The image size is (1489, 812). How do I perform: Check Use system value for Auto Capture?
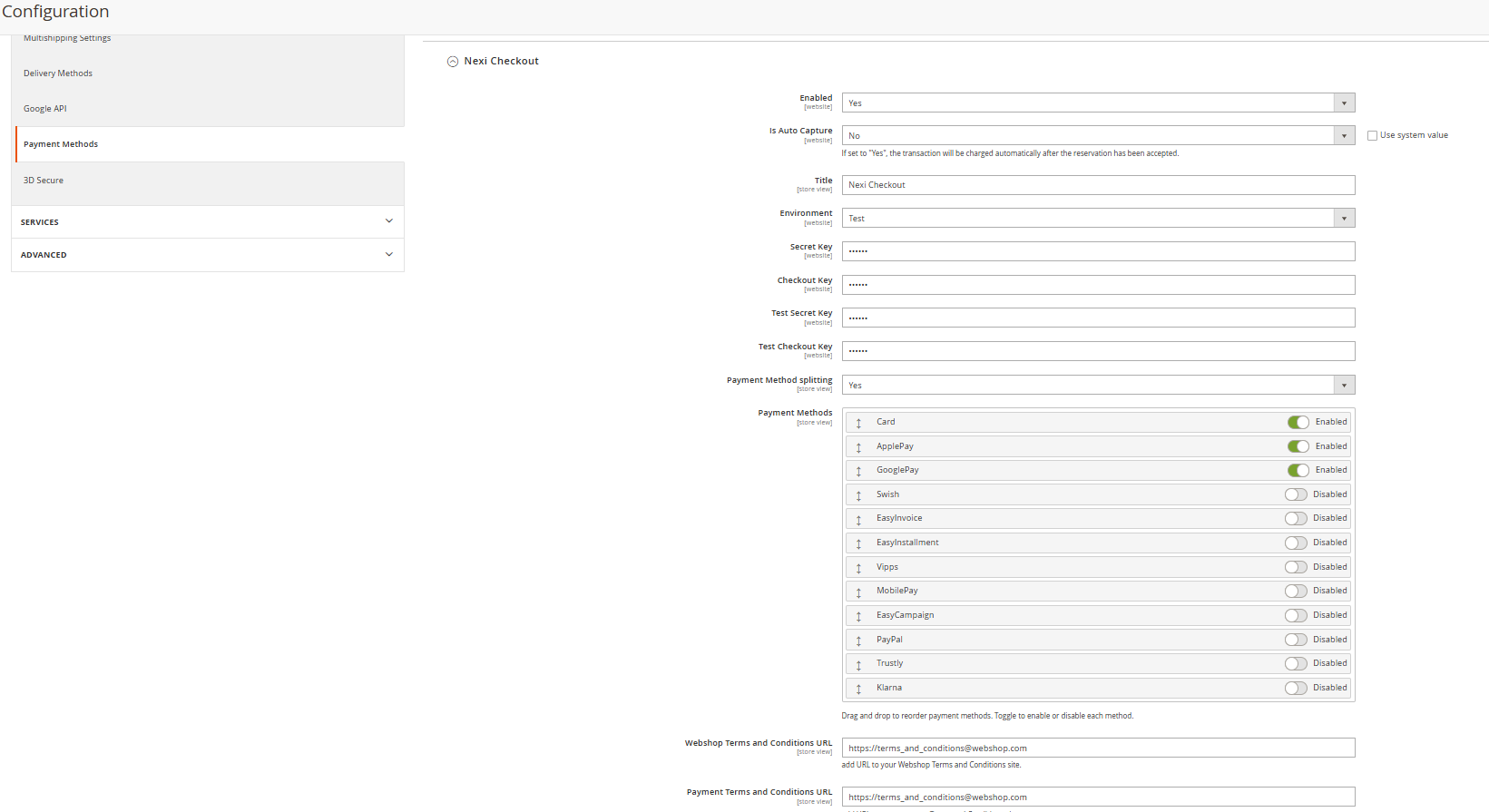click(1372, 135)
